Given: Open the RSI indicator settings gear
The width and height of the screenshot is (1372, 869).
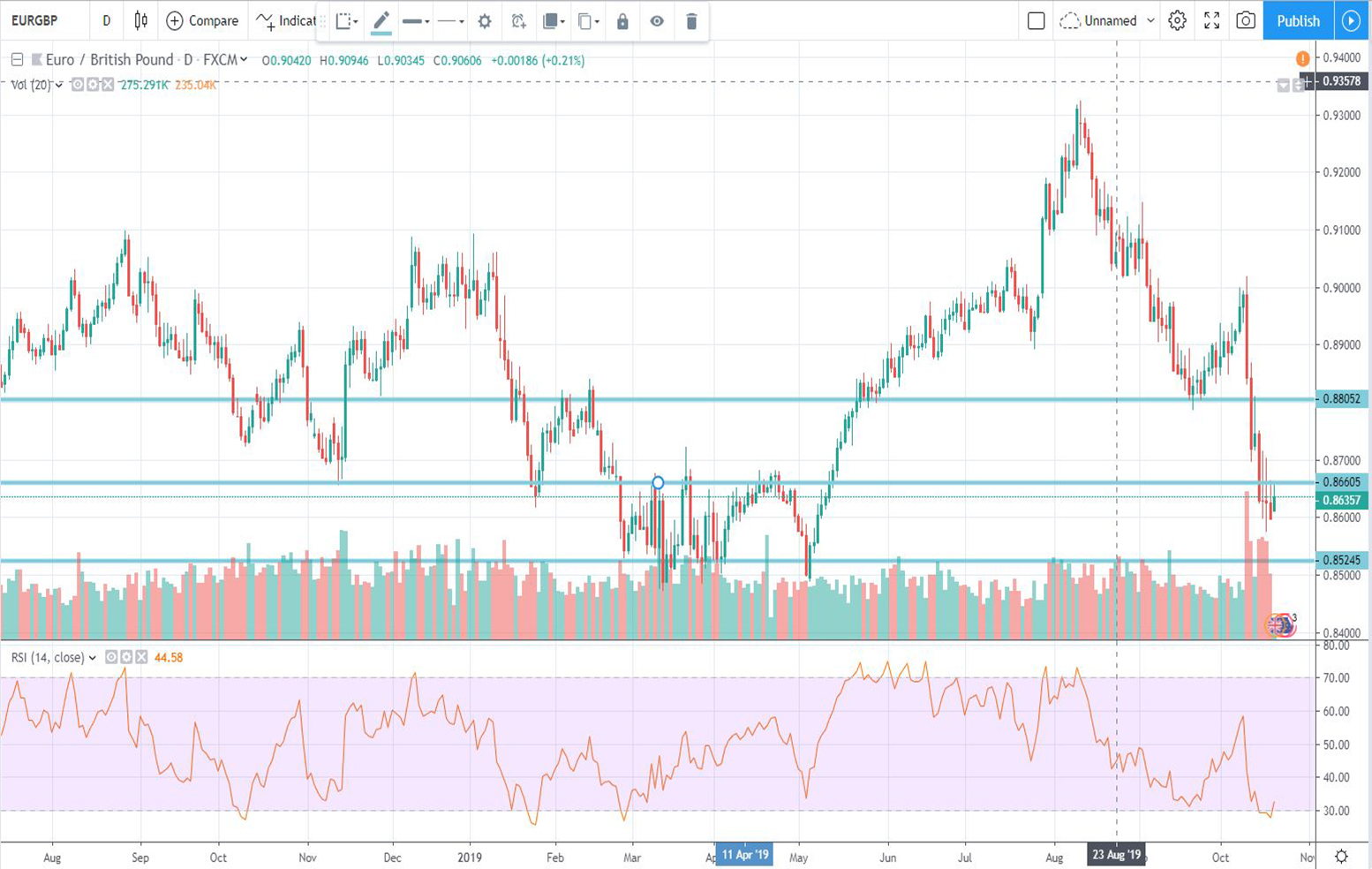Looking at the screenshot, I should pyautogui.click(x=124, y=657).
